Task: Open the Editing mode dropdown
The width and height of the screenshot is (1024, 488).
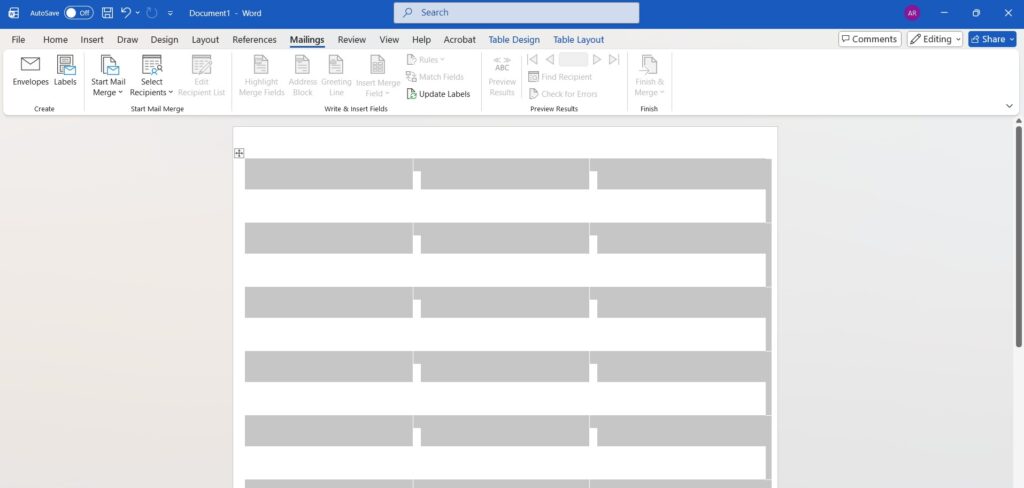Action: point(935,39)
